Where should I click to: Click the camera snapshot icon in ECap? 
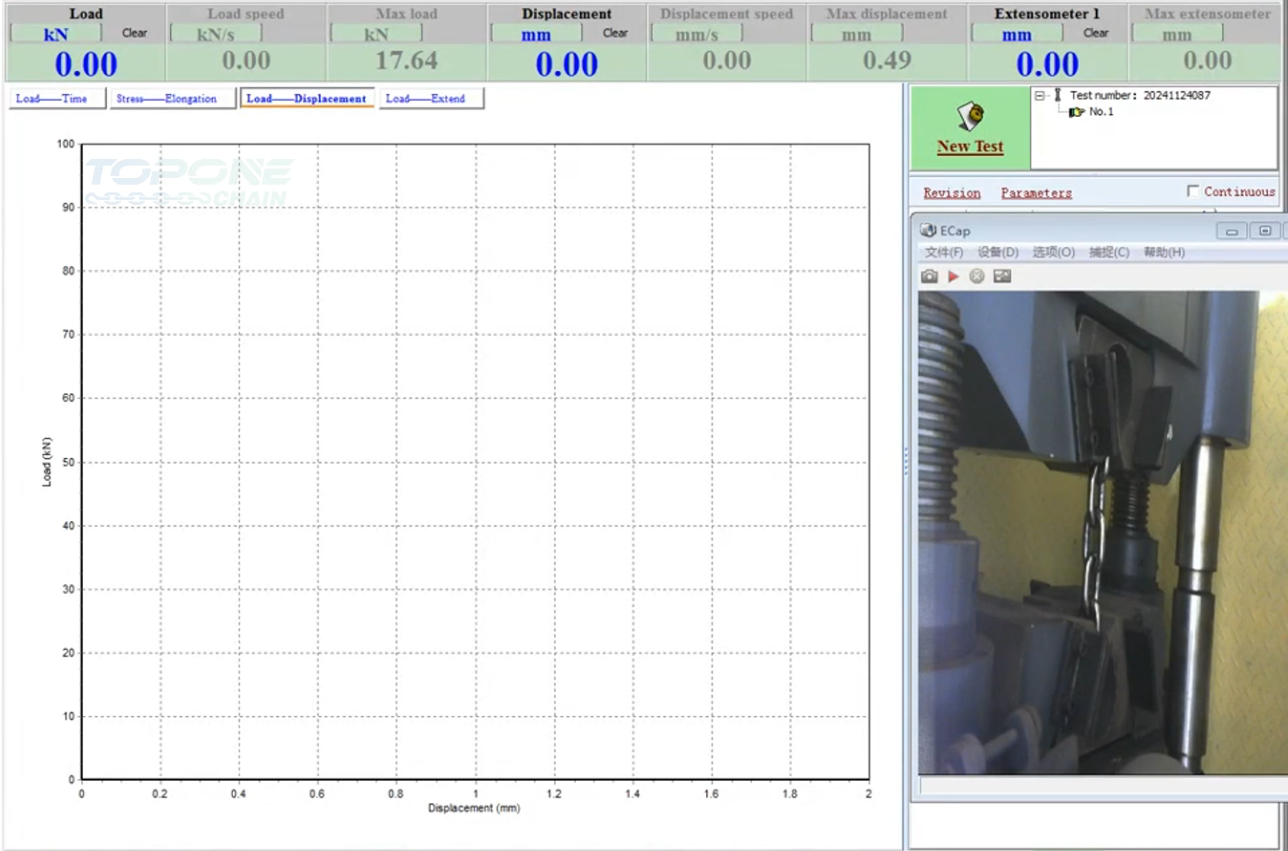(x=929, y=276)
